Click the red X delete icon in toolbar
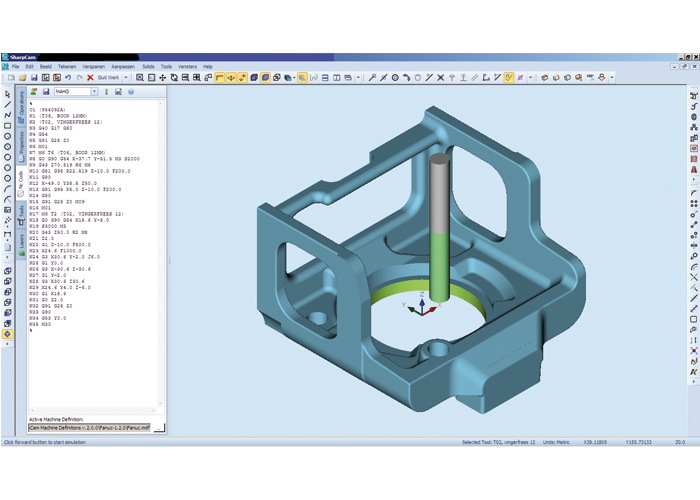 click(90, 77)
